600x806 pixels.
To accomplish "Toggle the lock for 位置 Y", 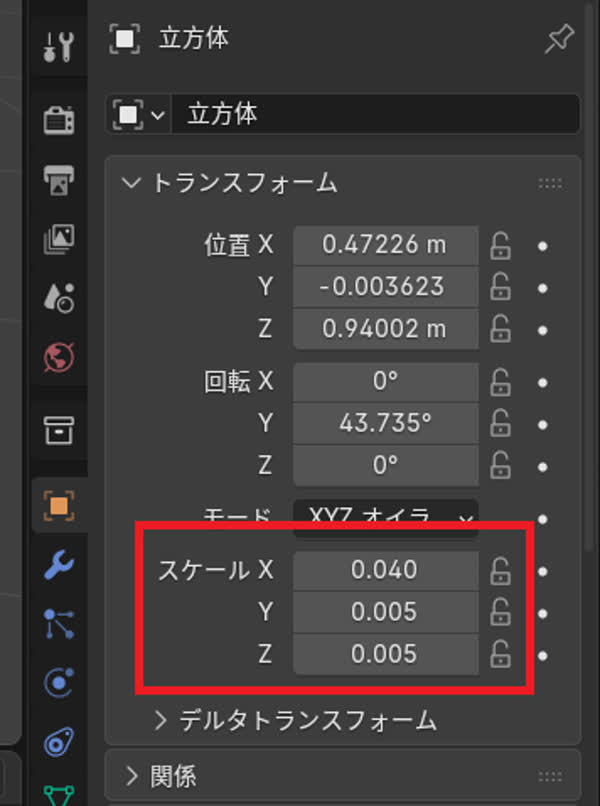I will (500, 287).
